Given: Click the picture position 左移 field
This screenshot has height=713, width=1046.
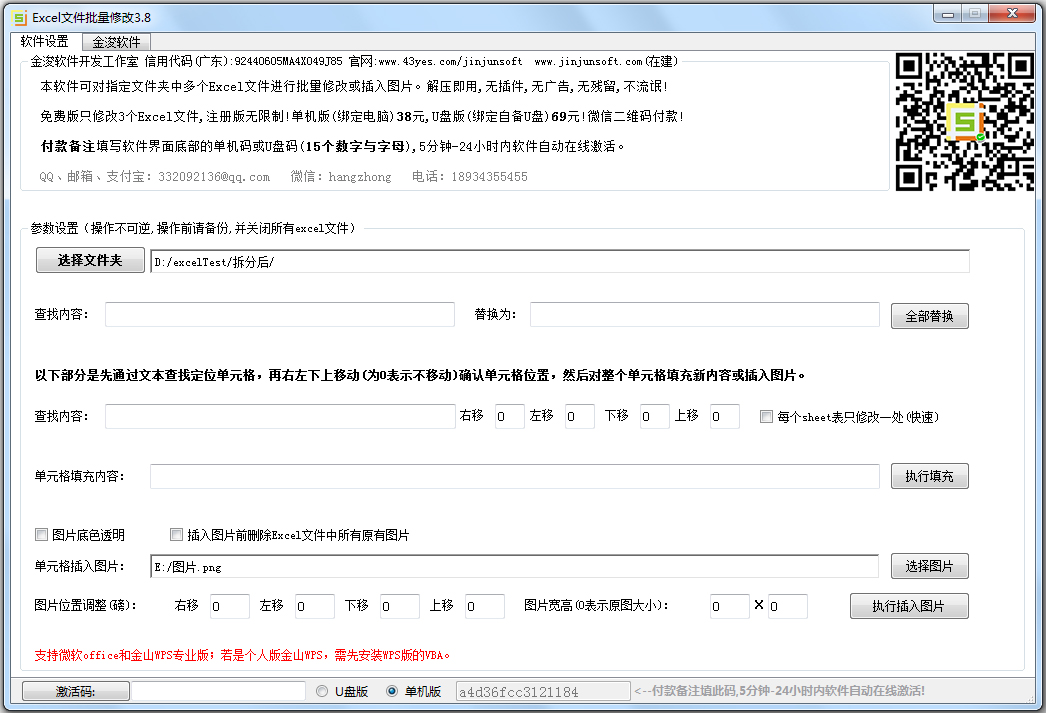Looking at the screenshot, I should point(315,606).
